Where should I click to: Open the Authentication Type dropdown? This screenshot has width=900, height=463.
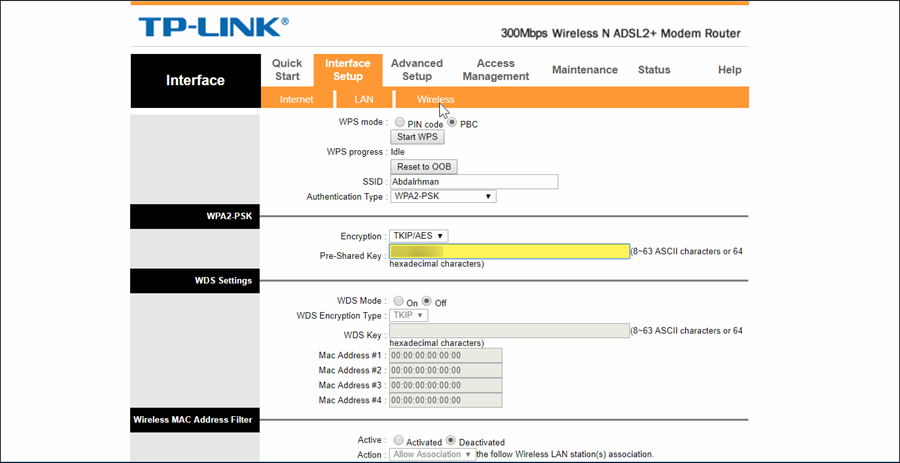tap(442, 196)
